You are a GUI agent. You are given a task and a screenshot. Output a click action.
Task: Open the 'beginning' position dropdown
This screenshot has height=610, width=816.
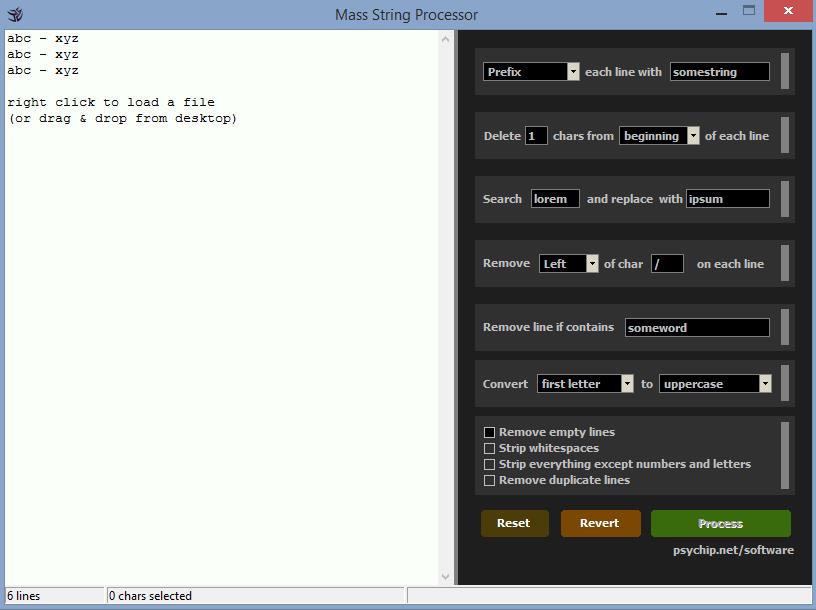[659, 136]
